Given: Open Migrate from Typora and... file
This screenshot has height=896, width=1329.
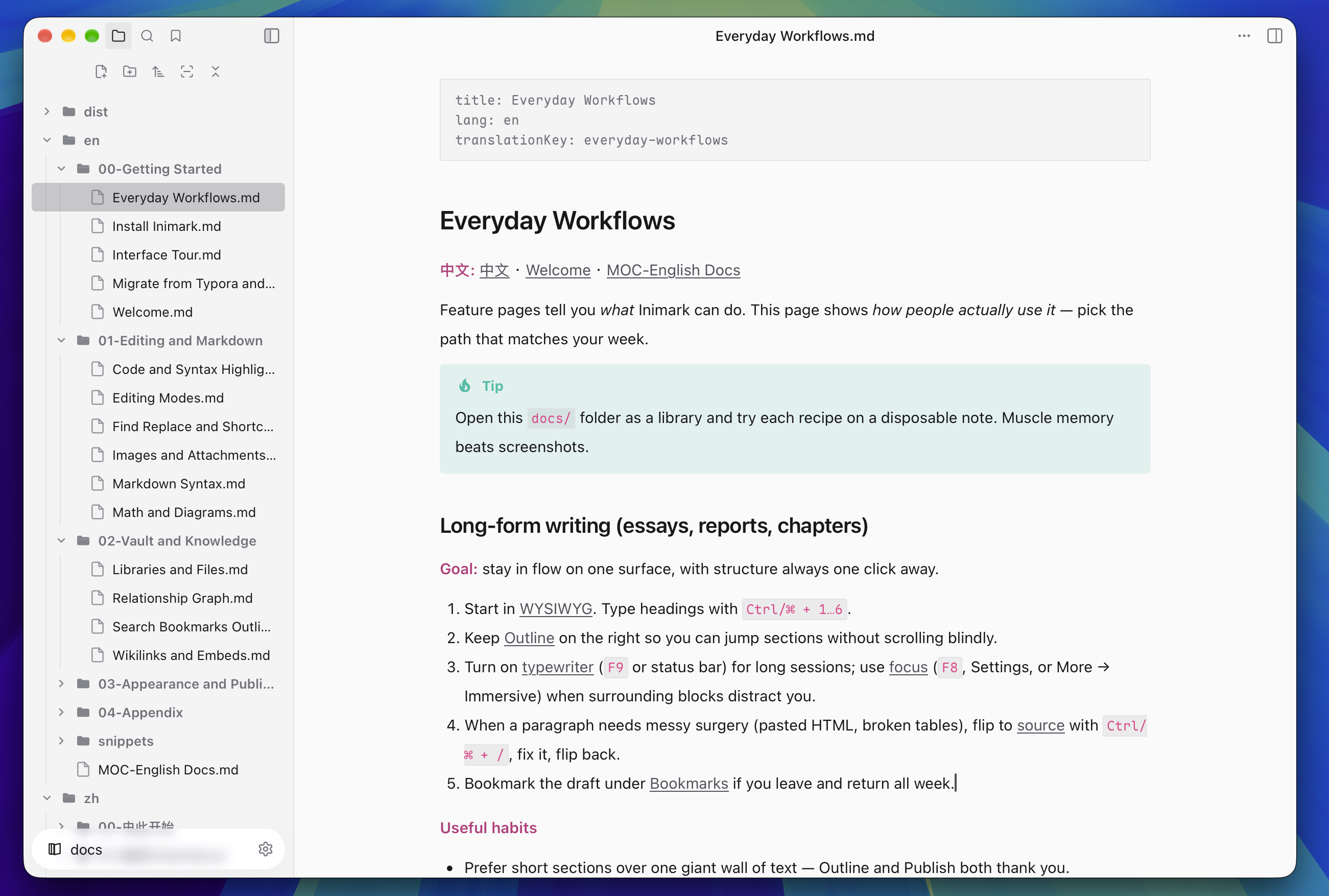Looking at the screenshot, I should pyautogui.click(x=158, y=284).
